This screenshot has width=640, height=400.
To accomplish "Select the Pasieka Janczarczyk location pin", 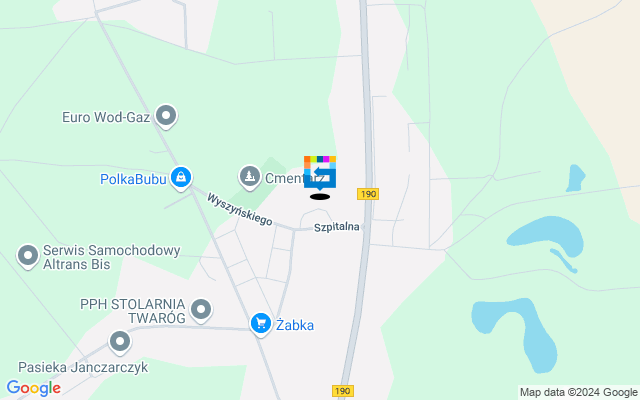I will click(x=120, y=342).
